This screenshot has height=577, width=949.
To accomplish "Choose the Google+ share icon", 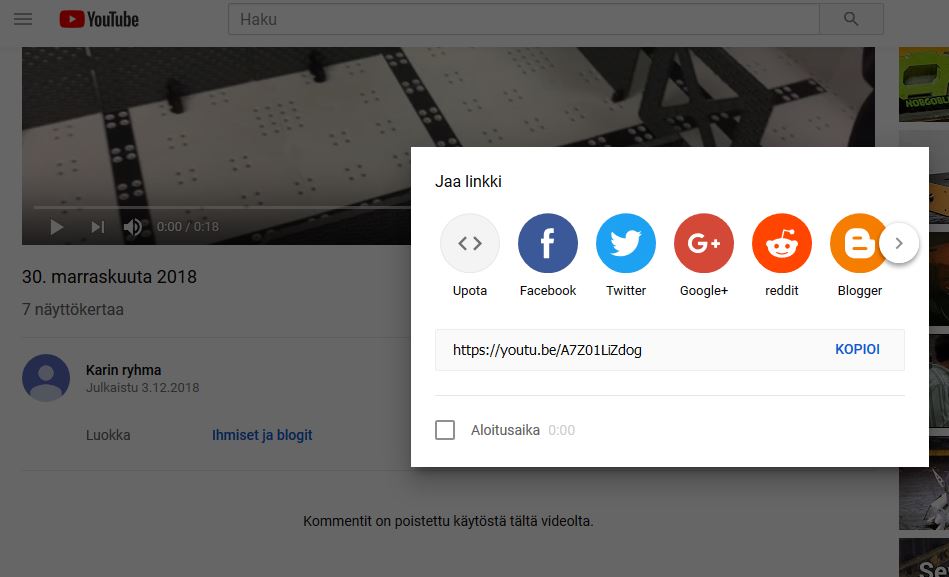I will [x=704, y=244].
